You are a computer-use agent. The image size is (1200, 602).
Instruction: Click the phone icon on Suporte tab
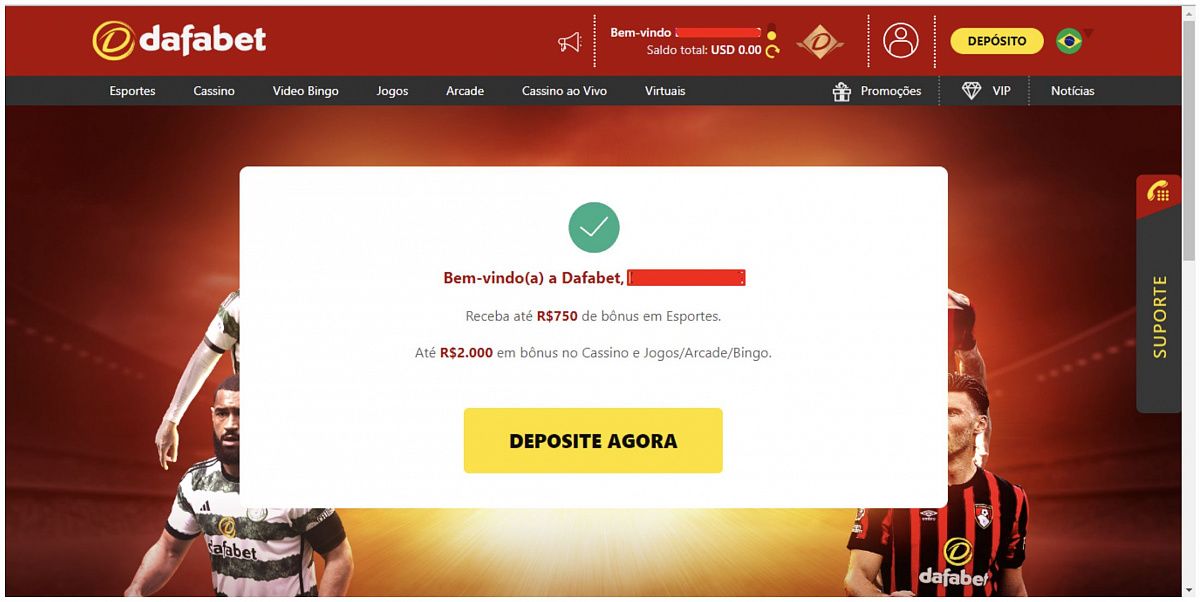tap(1158, 193)
